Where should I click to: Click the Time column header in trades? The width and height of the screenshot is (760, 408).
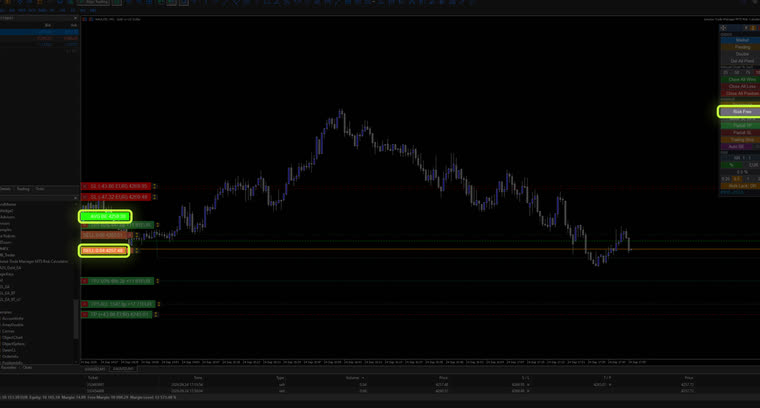coord(198,378)
